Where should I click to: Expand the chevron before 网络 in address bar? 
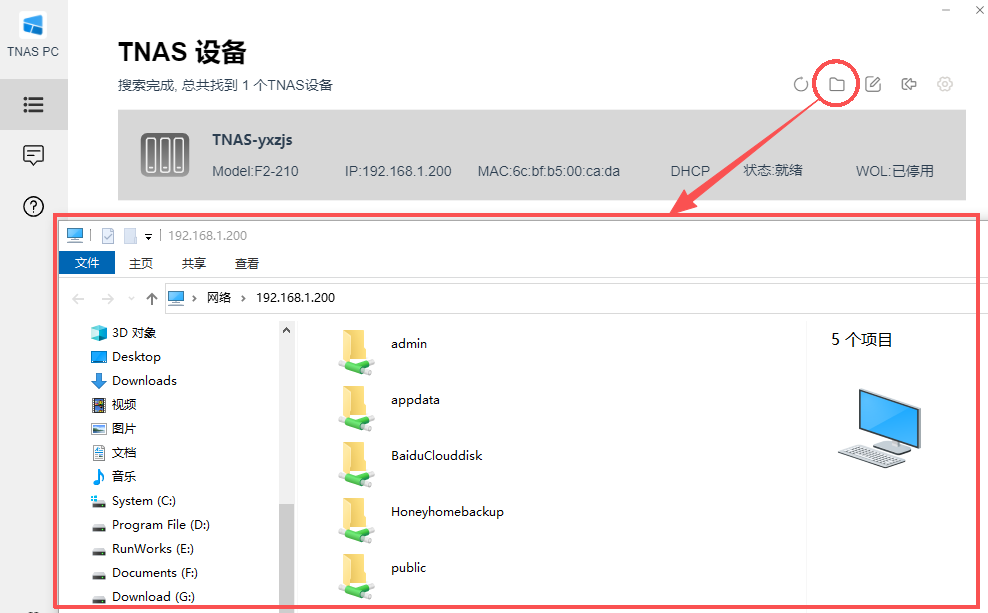[194, 298]
